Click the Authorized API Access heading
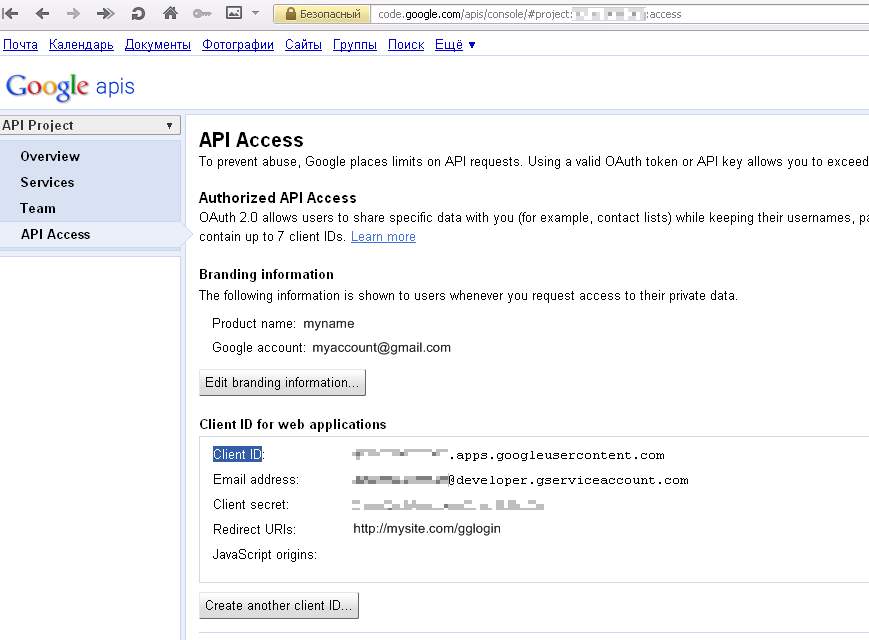Image resolution: width=869 pixels, height=640 pixels. pos(277,198)
